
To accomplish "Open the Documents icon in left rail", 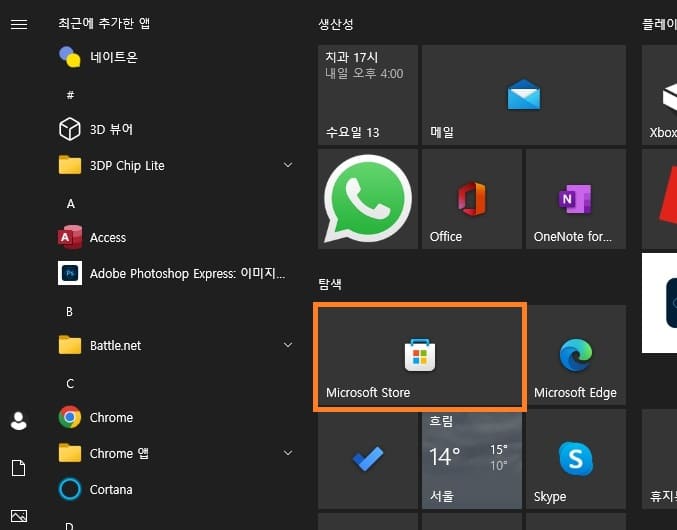I will coord(19,468).
